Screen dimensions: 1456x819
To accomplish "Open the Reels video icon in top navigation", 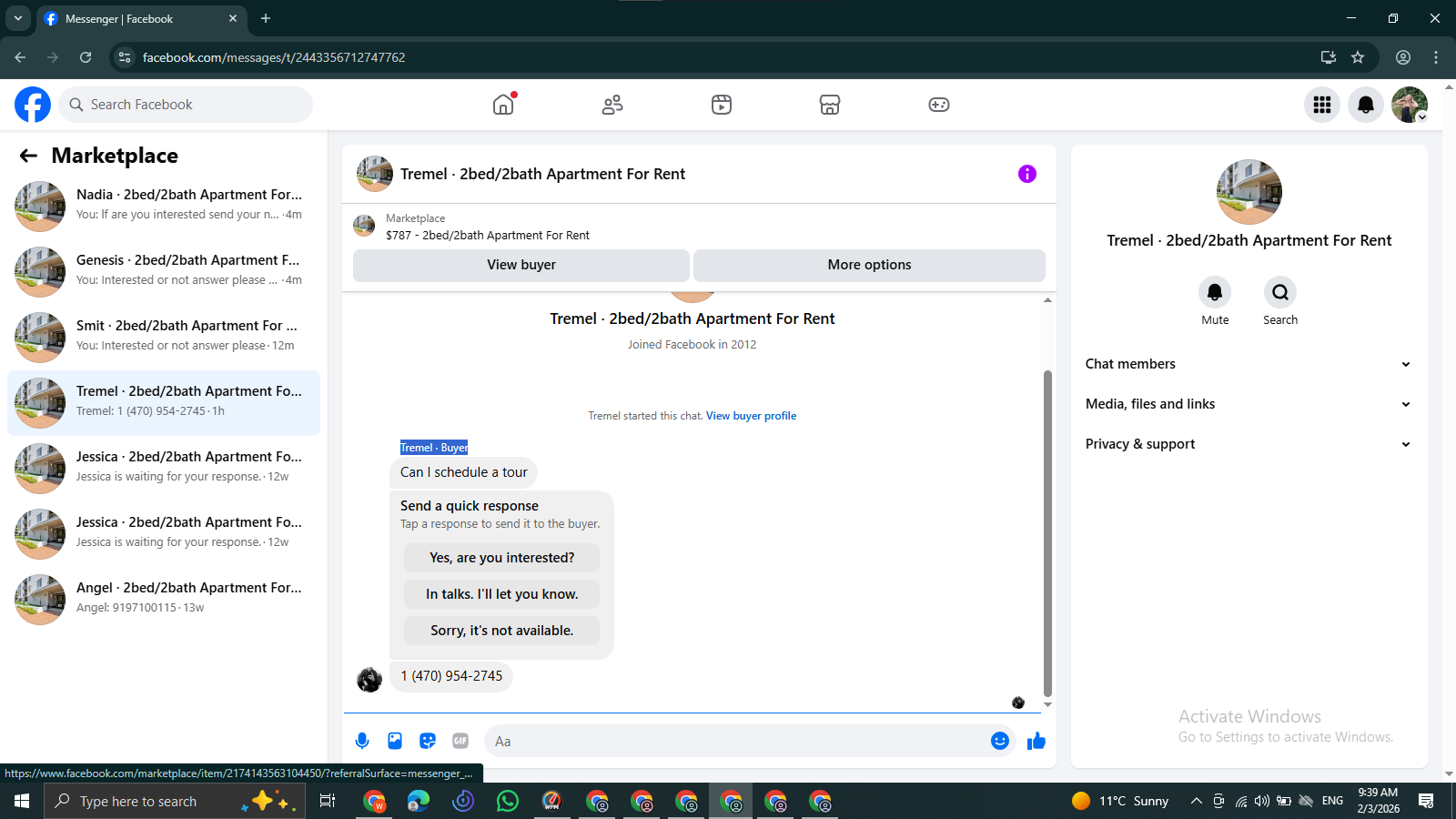I will point(722,105).
